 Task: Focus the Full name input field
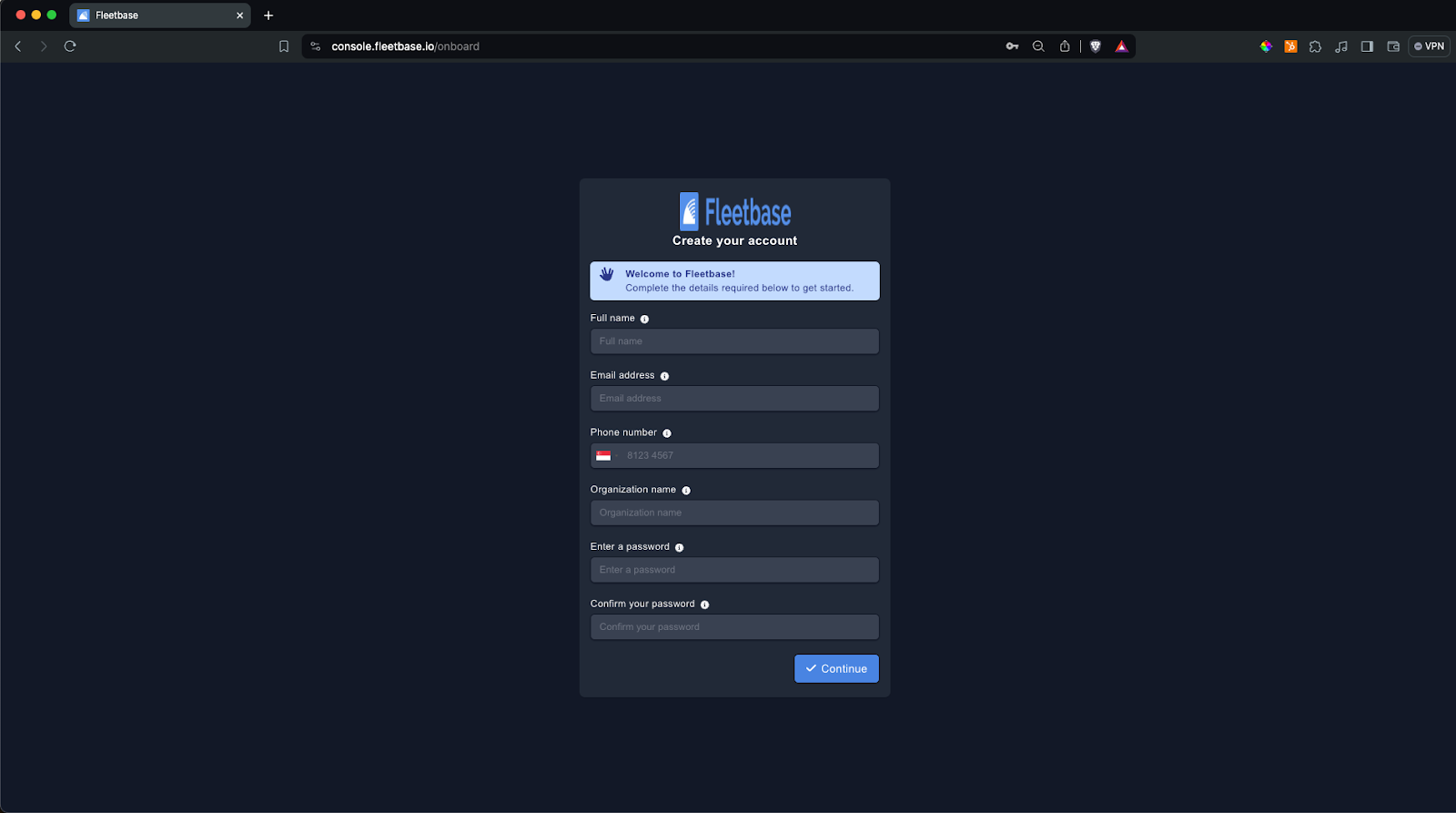point(734,341)
